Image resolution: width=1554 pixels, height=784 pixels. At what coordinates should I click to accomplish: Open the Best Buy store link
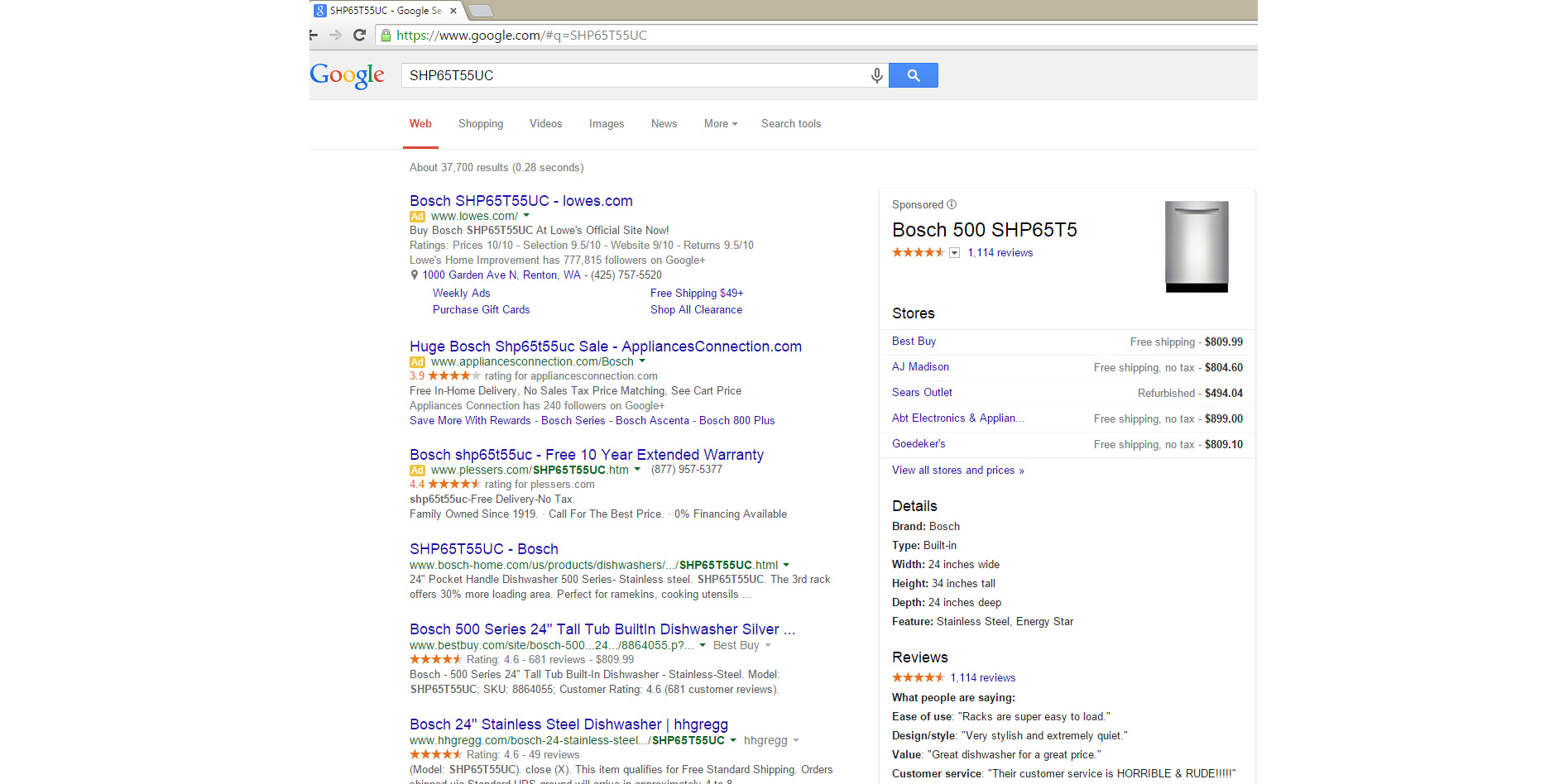(x=914, y=342)
